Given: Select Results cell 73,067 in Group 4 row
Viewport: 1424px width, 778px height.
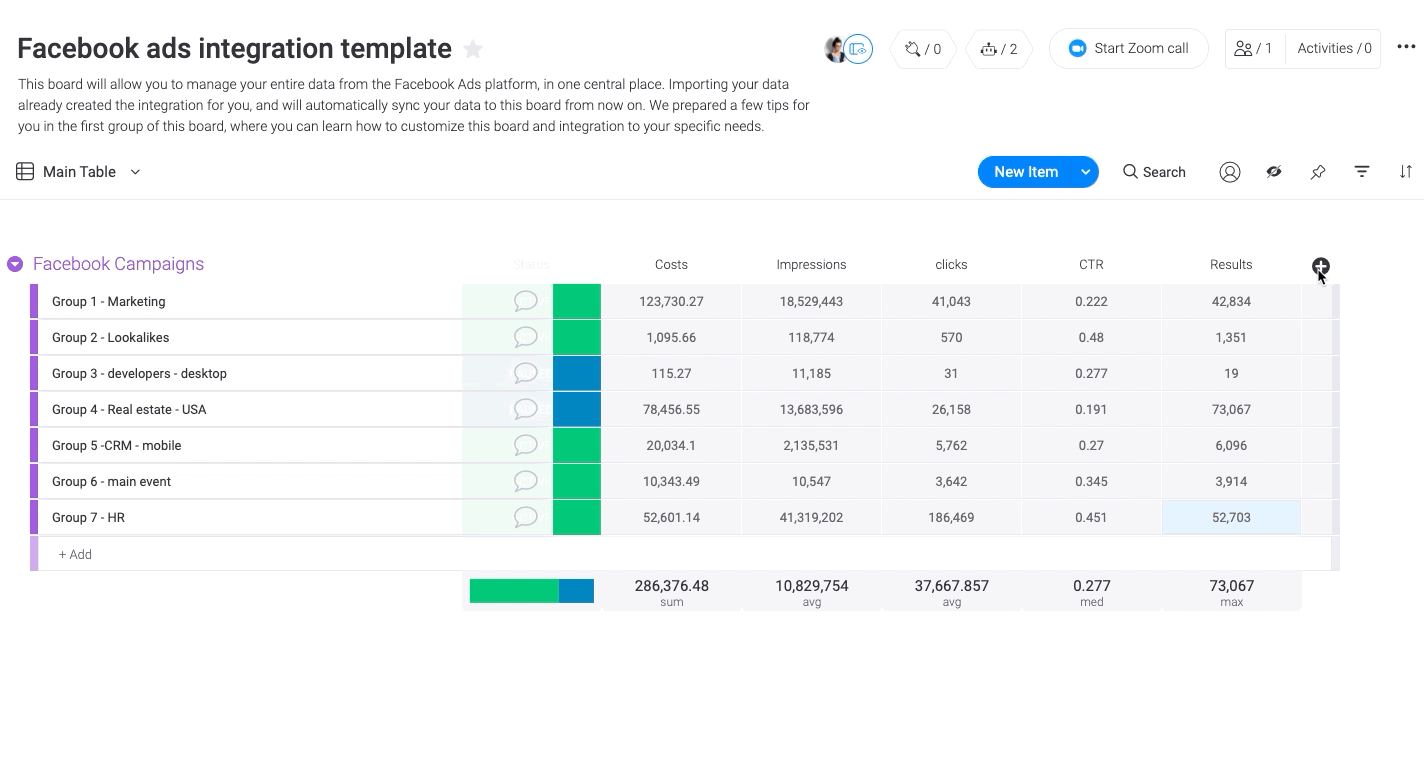Looking at the screenshot, I should pyautogui.click(x=1231, y=409).
